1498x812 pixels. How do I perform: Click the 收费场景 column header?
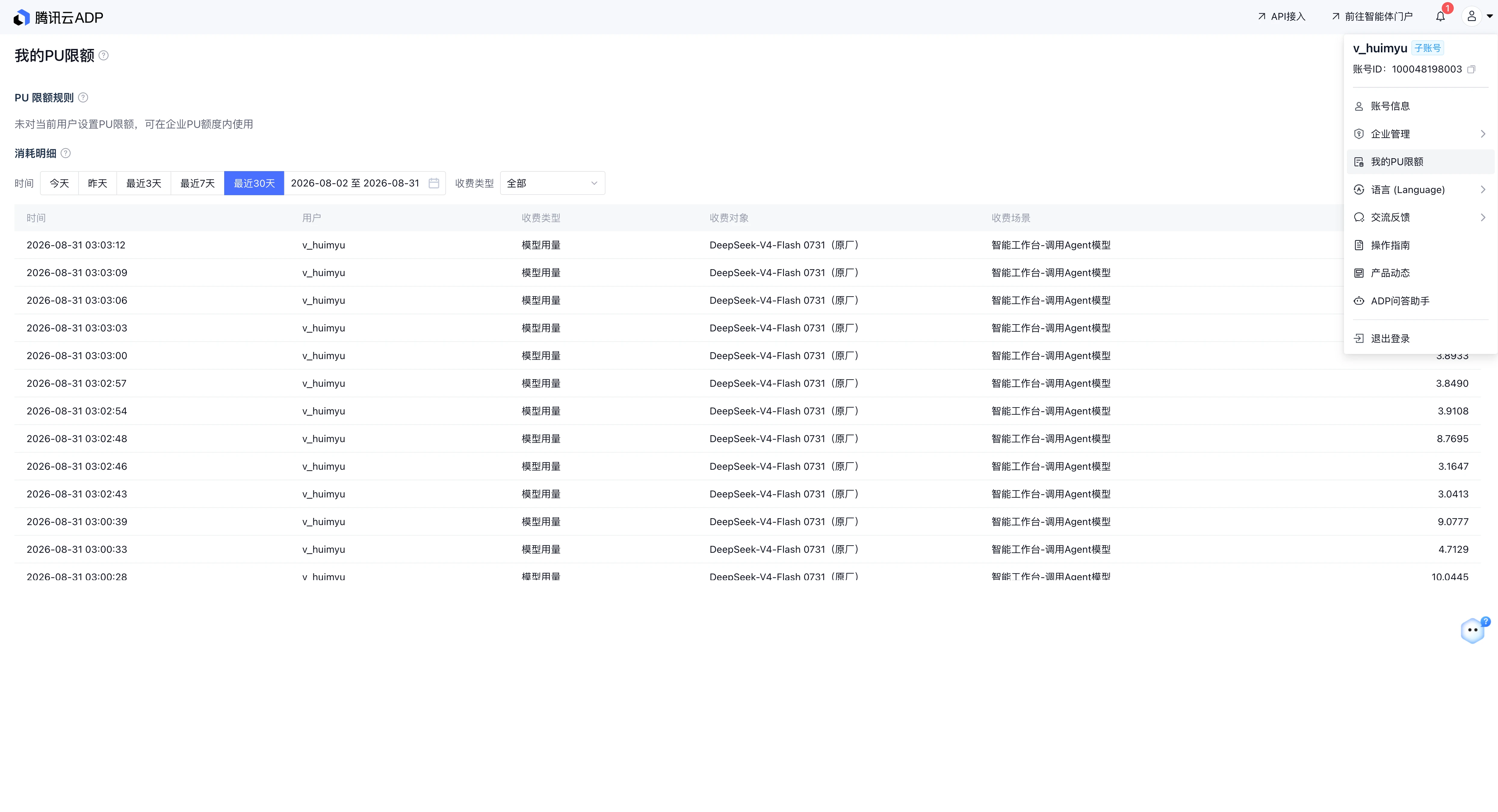[1011, 218]
